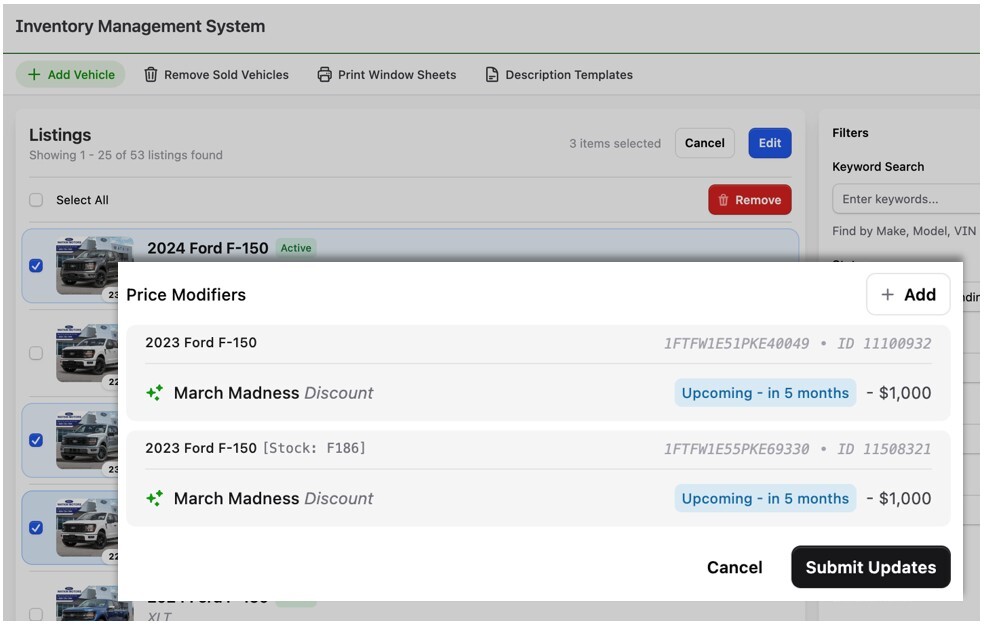Click the trash icon beside Remove Sold Vehicles
The width and height of the screenshot is (984, 625).
click(x=151, y=75)
